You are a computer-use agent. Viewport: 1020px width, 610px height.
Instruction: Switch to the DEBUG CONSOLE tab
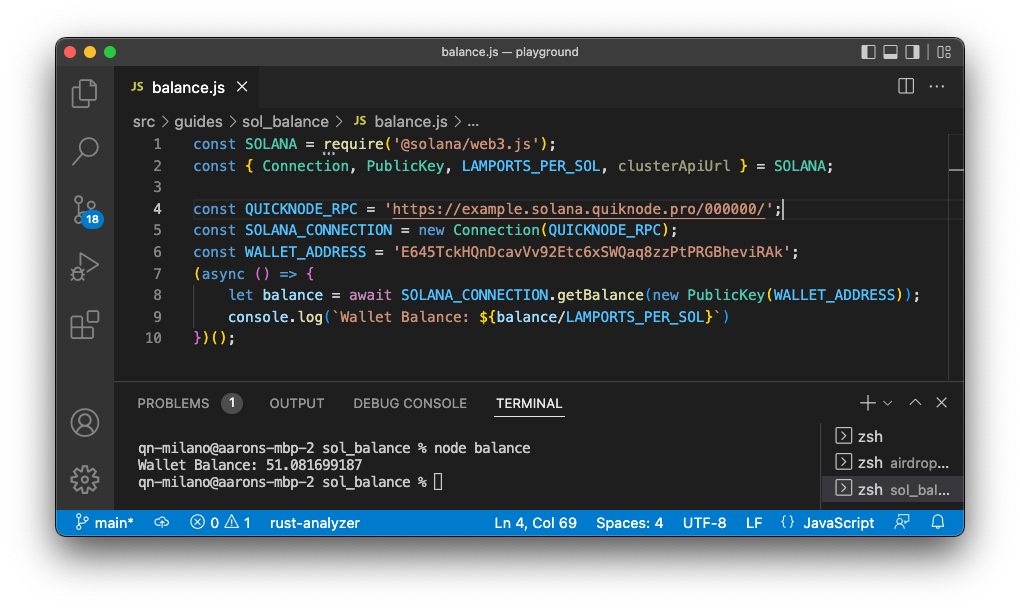coord(410,403)
